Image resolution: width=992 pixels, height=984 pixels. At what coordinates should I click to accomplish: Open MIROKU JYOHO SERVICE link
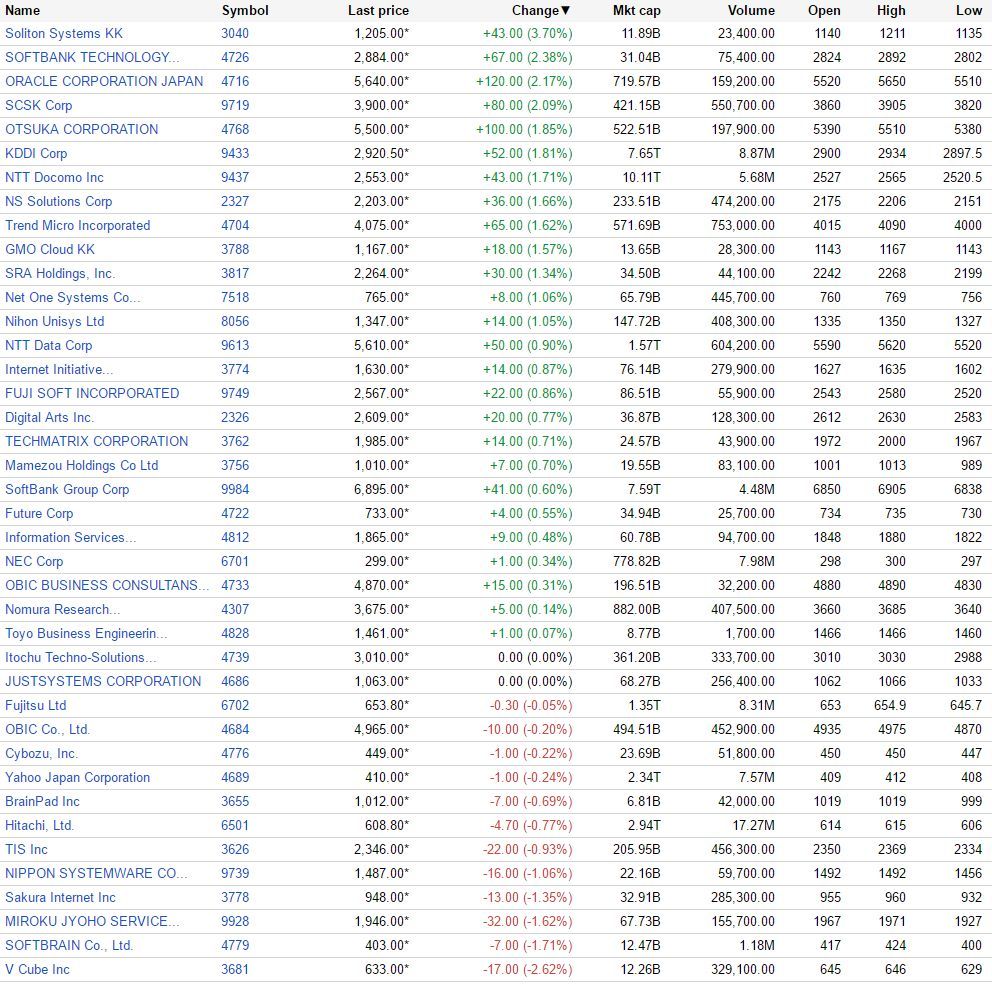[92, 923]
